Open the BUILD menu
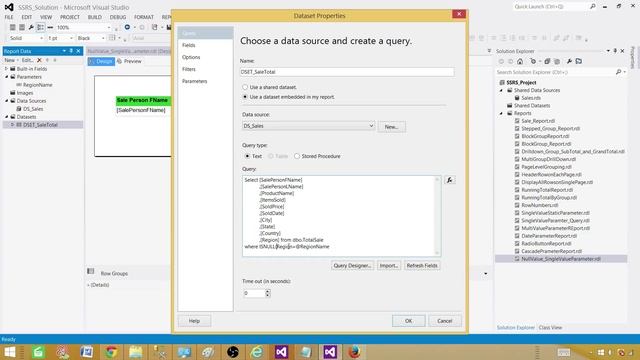Image resolution: width=640 pixels, height=360 pixels. pyautogui.click(x=95, y=17)
